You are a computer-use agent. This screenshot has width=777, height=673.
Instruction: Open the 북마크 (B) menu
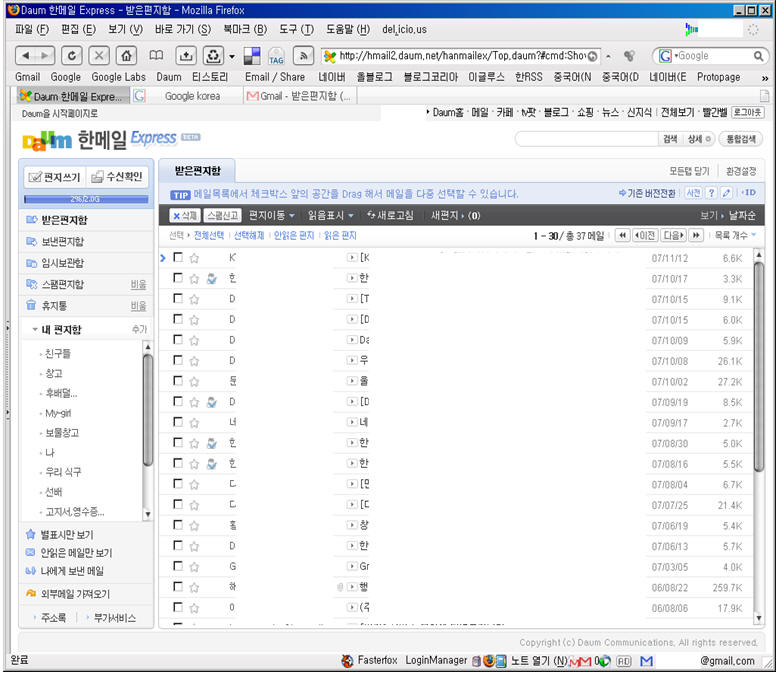(x=245, y=30)
